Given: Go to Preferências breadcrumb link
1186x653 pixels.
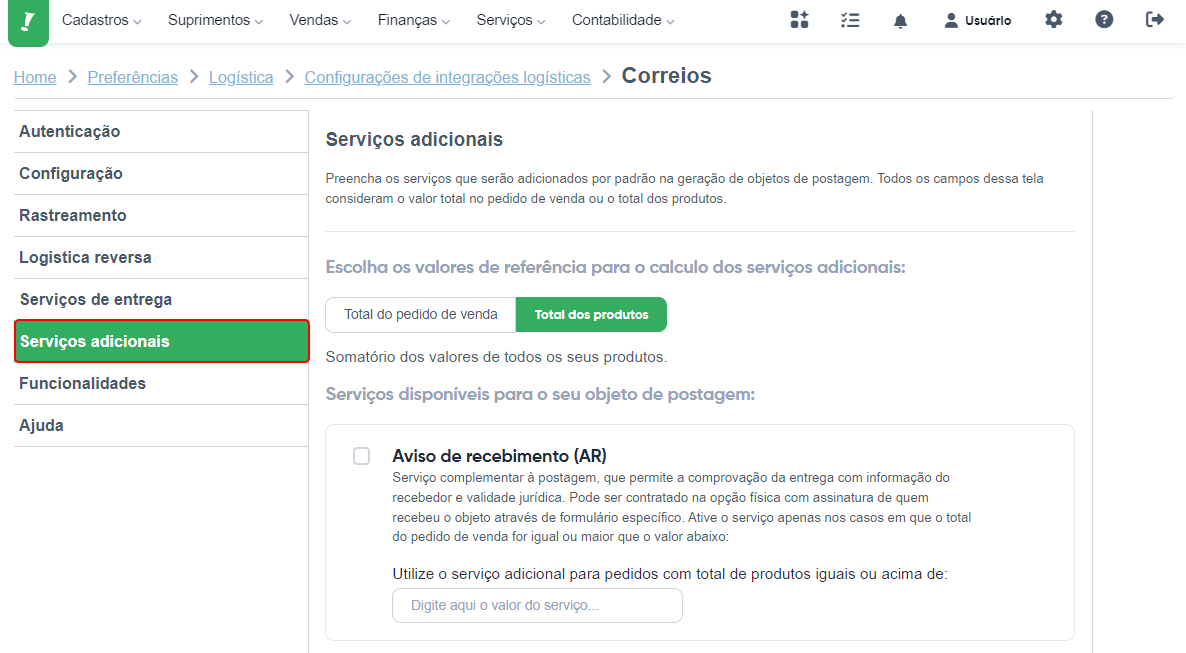Looking at the screenshot, I should click(x=132, y=77).
